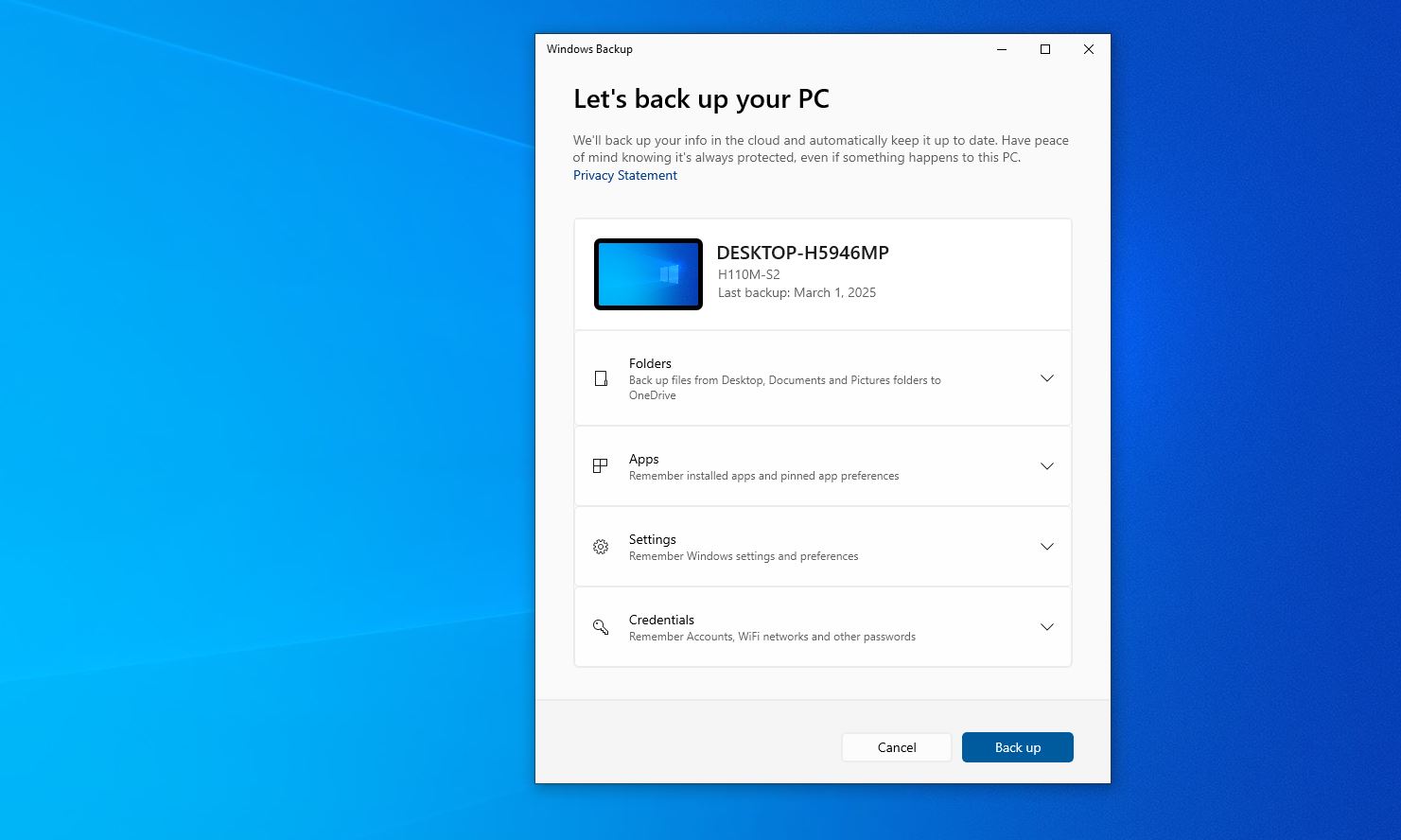Expand the Folders section chevron

pyautogui.click(x=1047, y=378)
